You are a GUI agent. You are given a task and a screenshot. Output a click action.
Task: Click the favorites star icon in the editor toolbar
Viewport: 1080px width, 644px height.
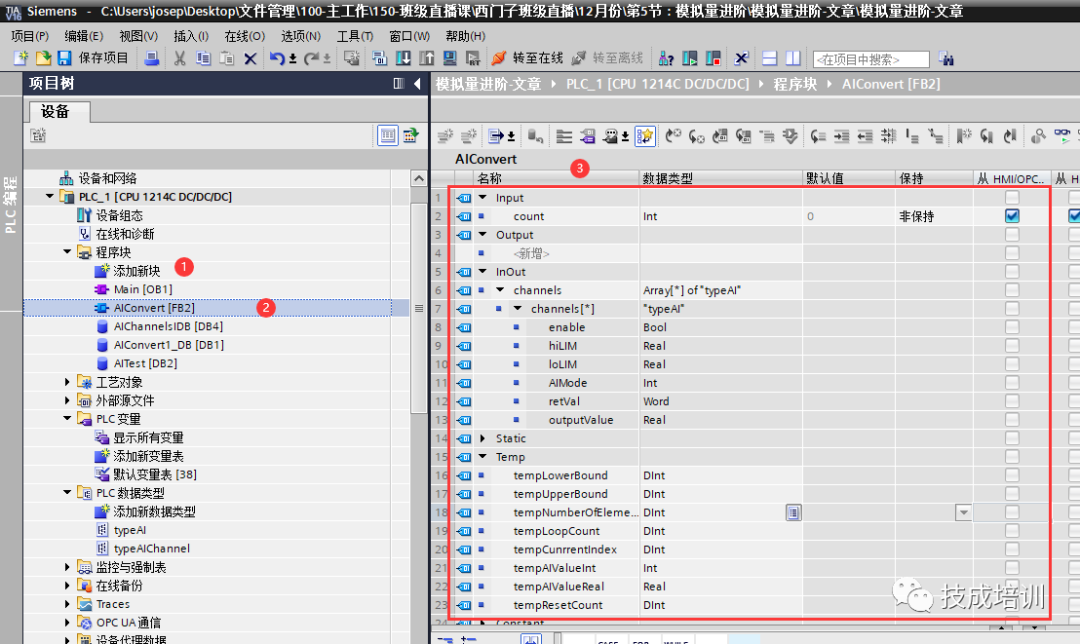coord(645,136)
